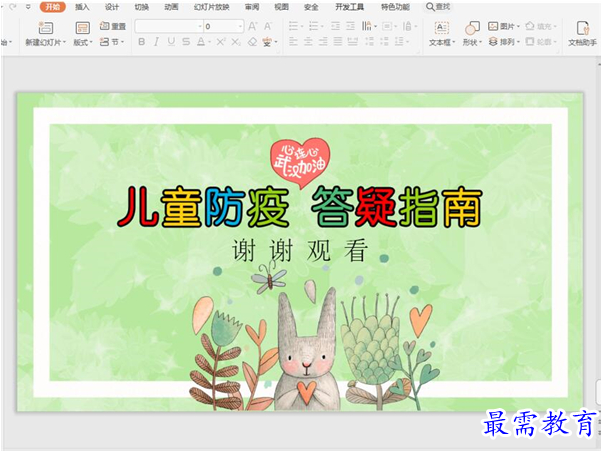Toggle center alignment
This screenshot has height=455, width=605.
308,42
